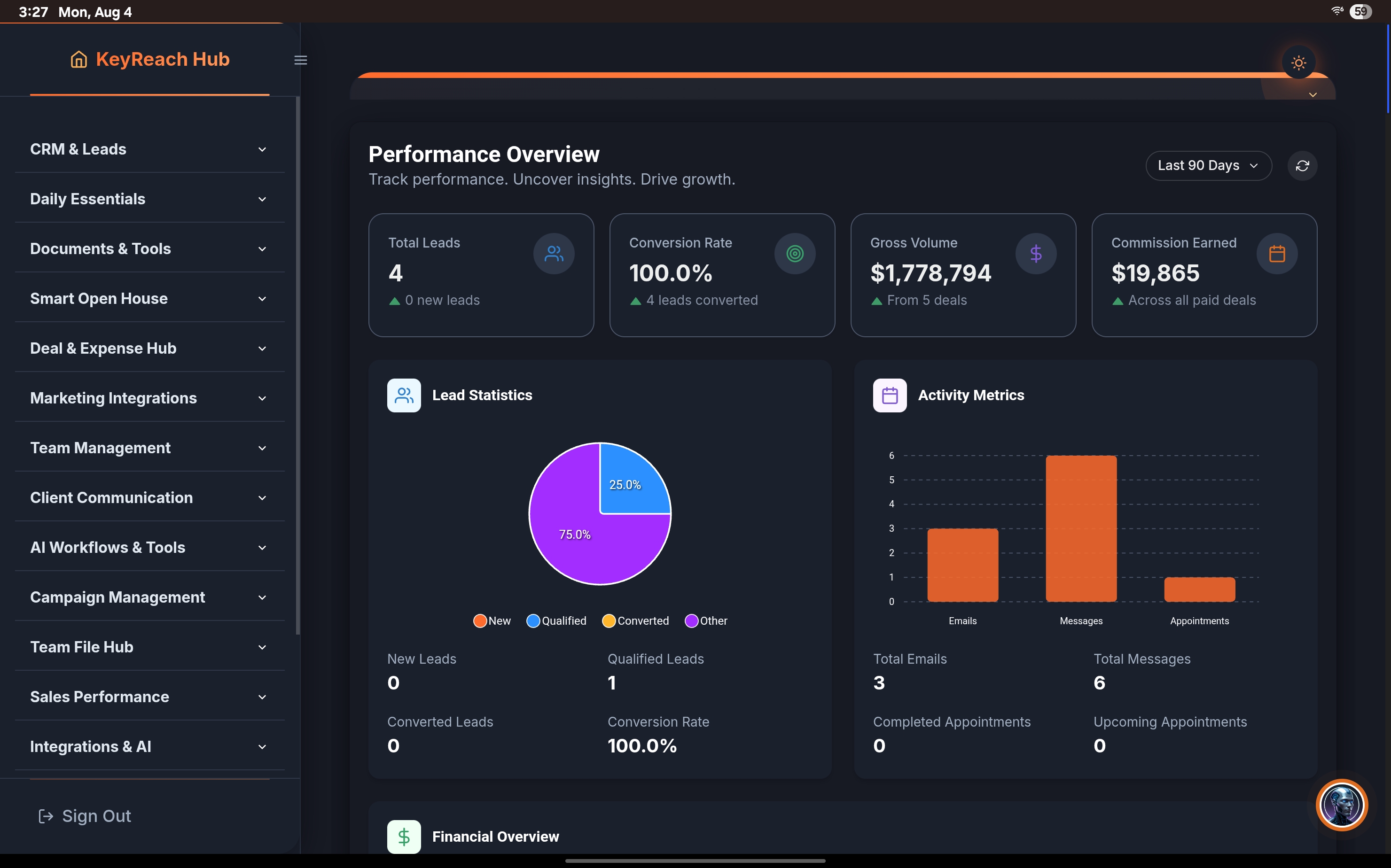The height and width of the screenshot is (868, 1391).
Task: Expand the Smart Open House chevron
Action: (x=262, y=299)
